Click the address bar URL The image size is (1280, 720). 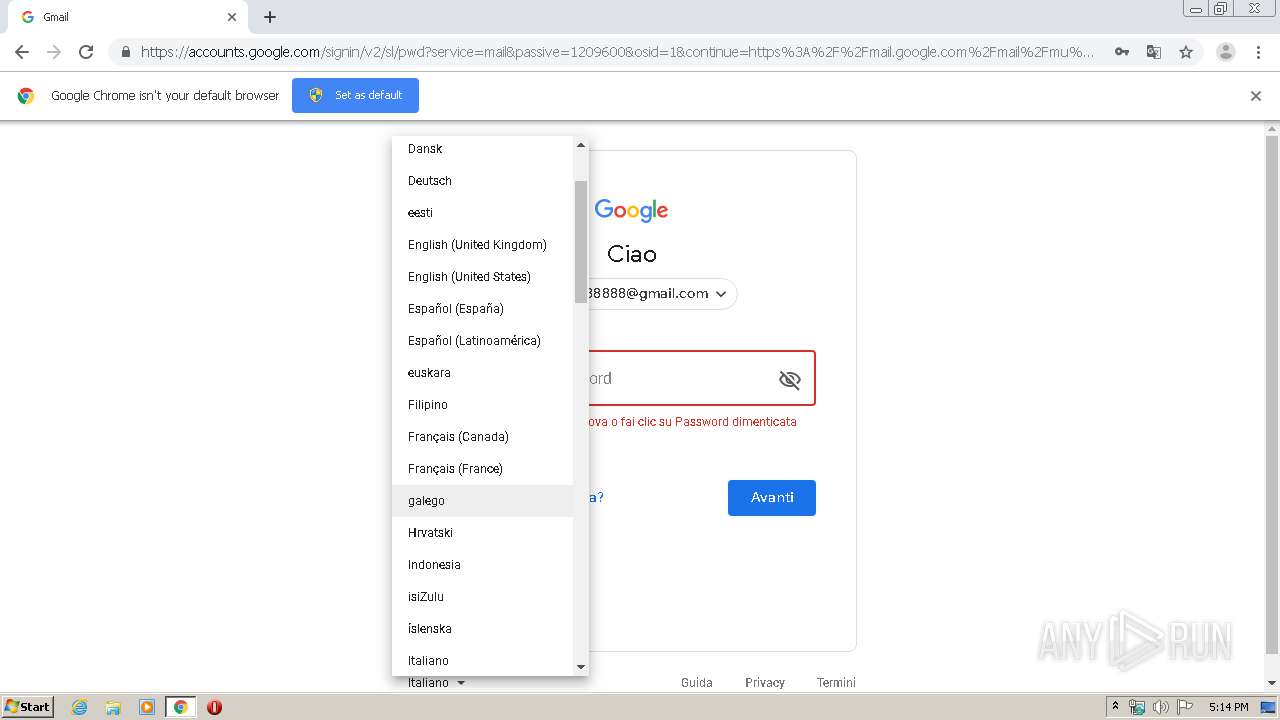[x=617, y=52]
